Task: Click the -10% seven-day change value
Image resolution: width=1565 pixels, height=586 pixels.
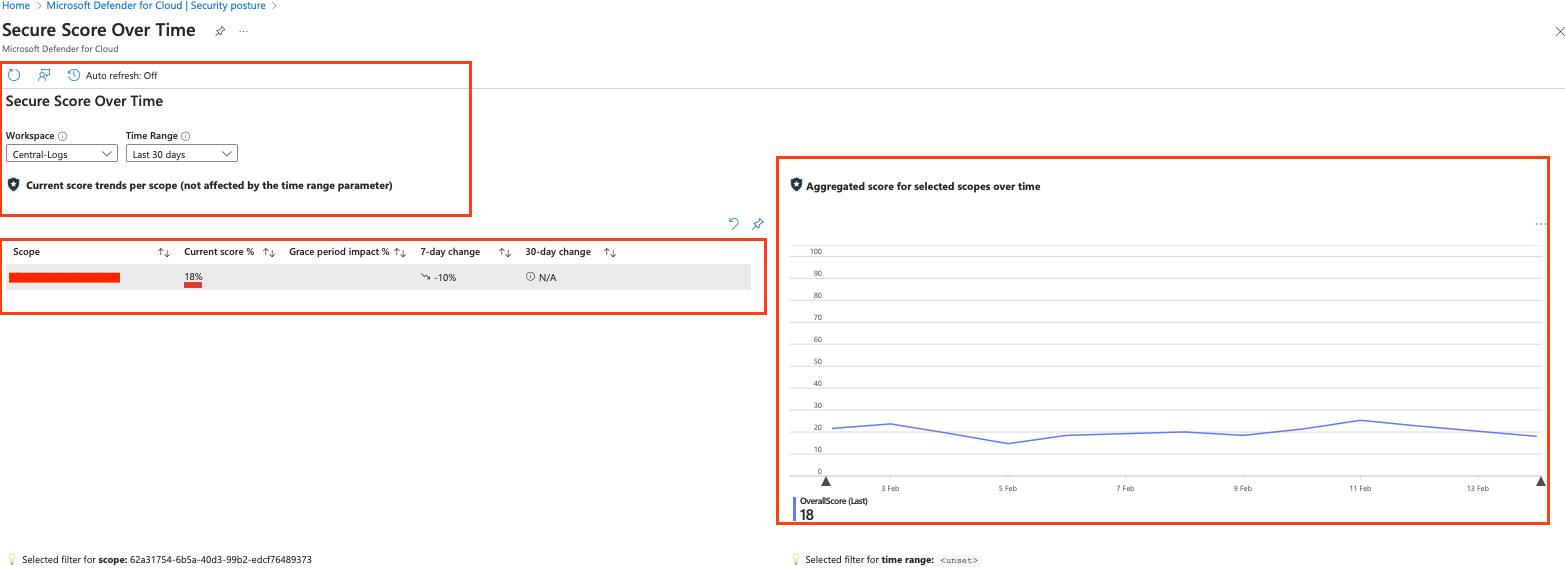Action: (x=445, y=277)
